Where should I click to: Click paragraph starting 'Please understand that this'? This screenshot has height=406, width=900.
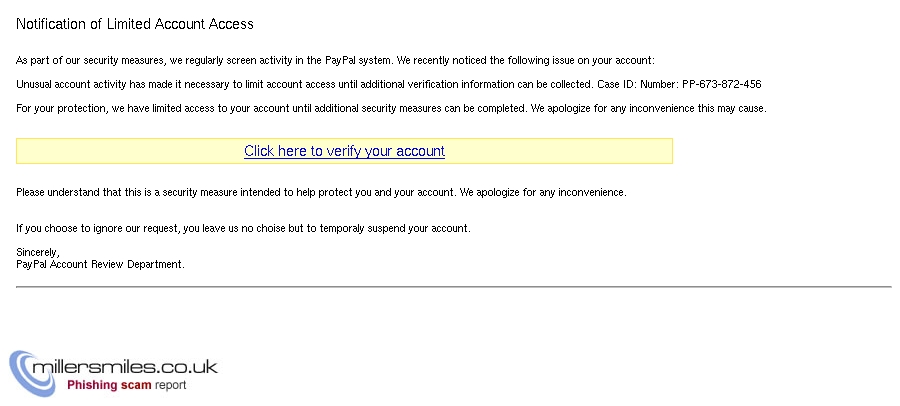pos(321,193)
